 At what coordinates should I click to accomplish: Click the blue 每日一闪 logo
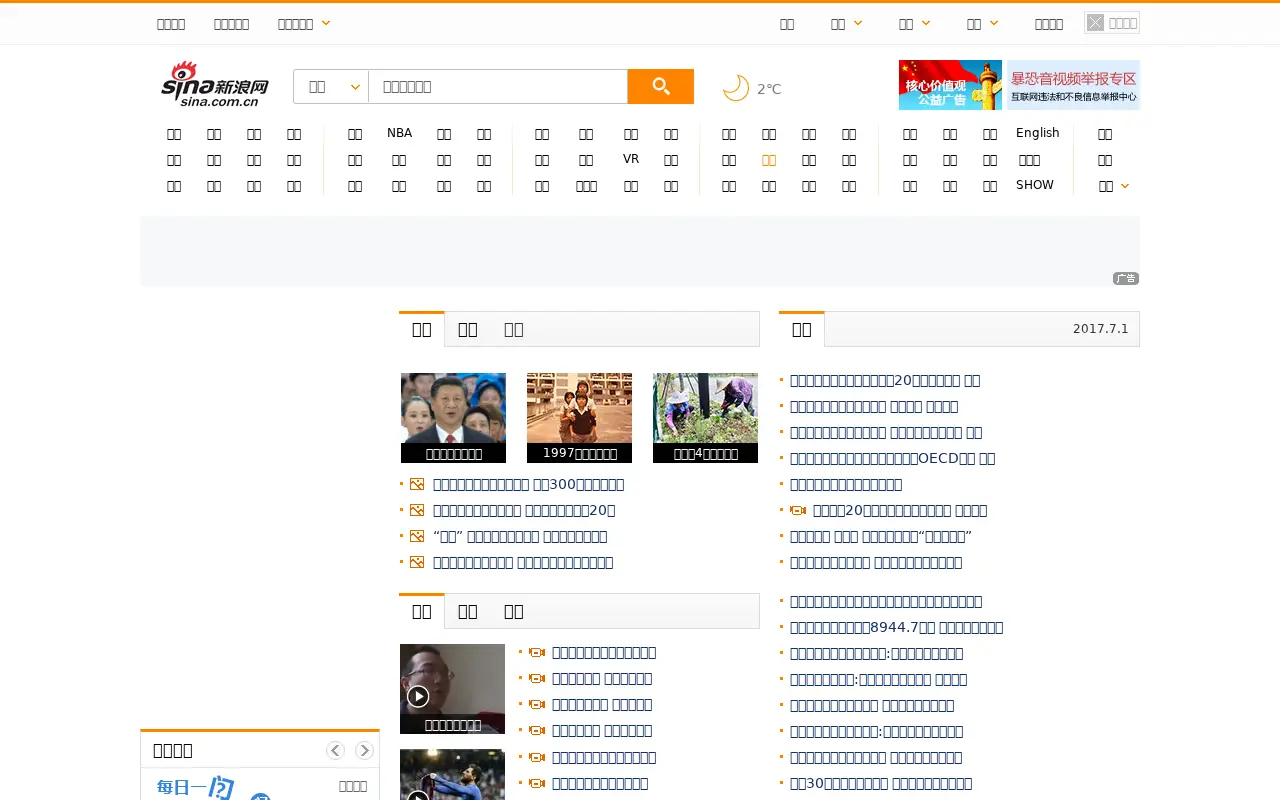pyautogui.click(x=195, y=788)
